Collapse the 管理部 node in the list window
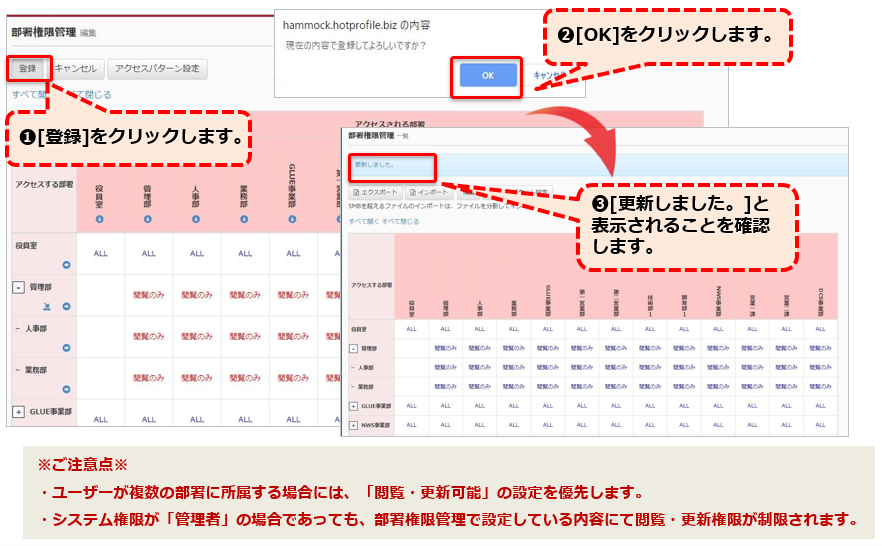The width and height of the screenshot is (882, 546). tap(353, 349)
